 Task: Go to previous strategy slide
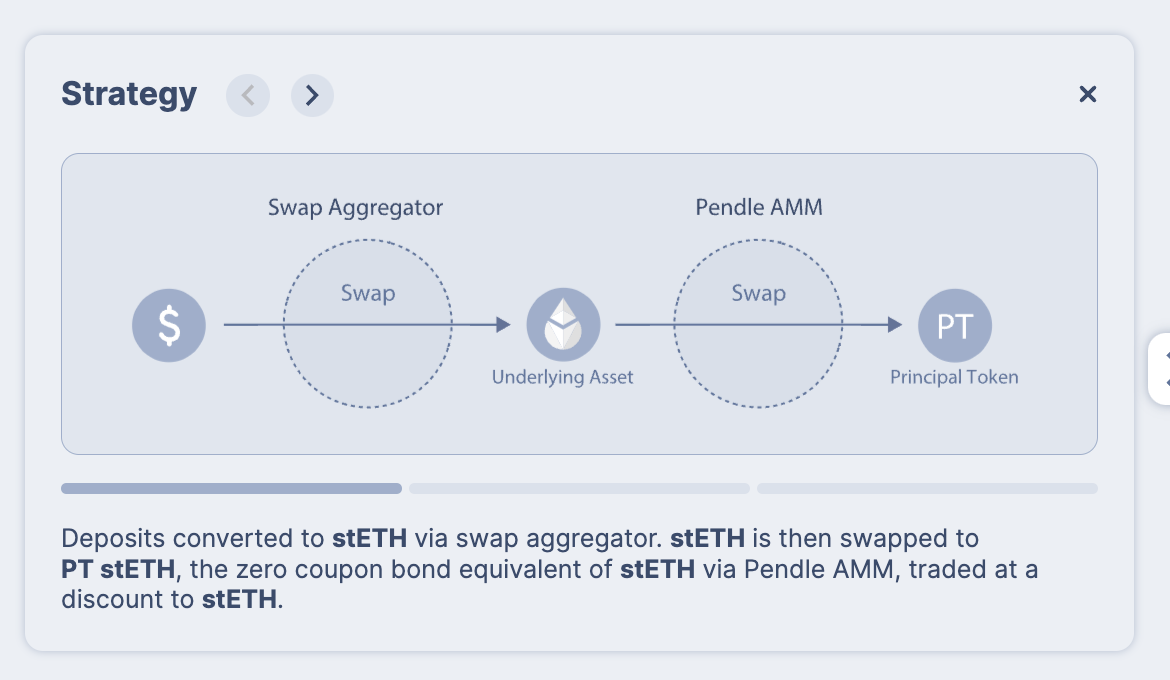click(248, 95)
